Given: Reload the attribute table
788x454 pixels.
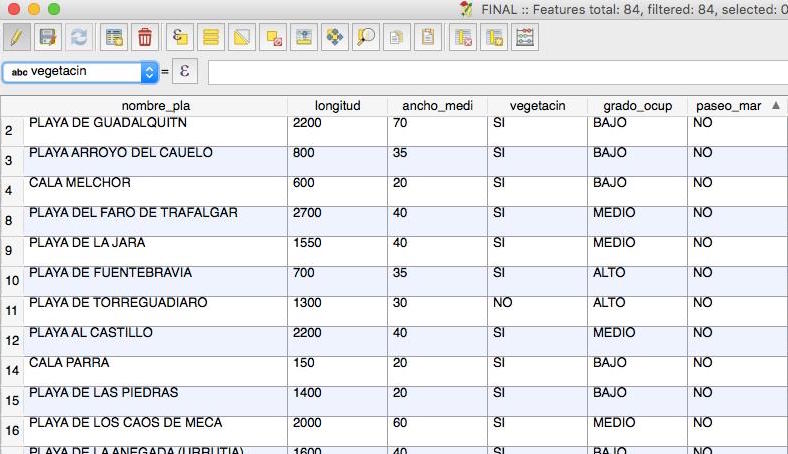Looking at the screenshot, I should pos(78,38).
